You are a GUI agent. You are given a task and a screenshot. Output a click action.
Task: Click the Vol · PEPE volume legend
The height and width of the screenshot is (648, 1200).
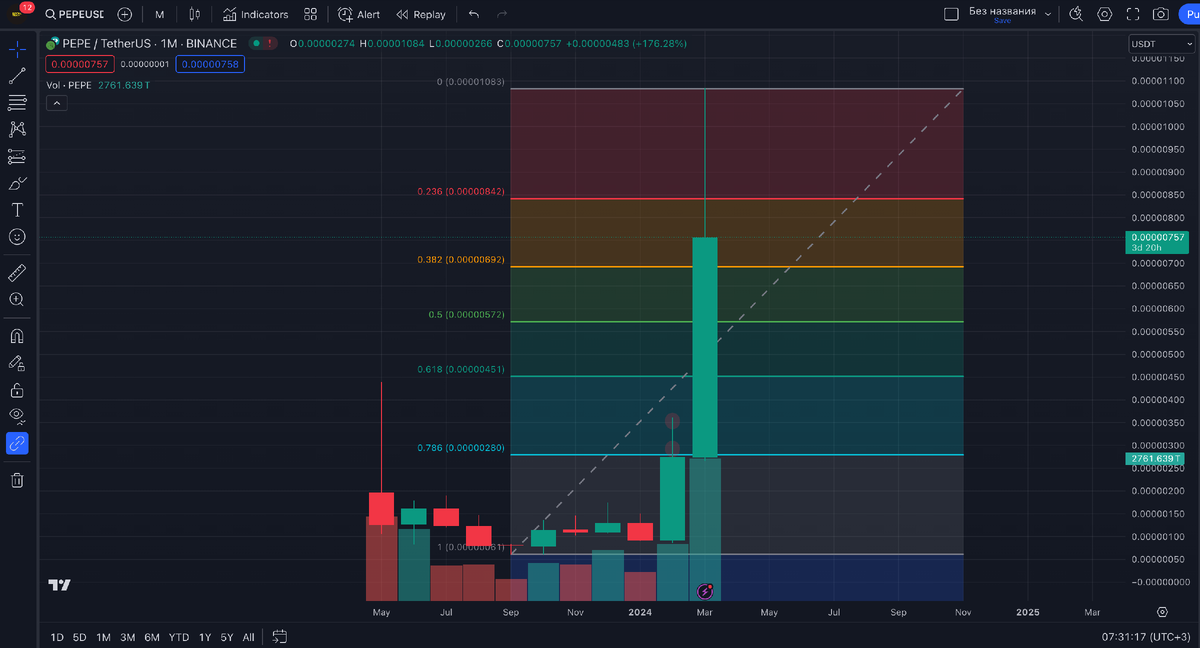(69, 85)
